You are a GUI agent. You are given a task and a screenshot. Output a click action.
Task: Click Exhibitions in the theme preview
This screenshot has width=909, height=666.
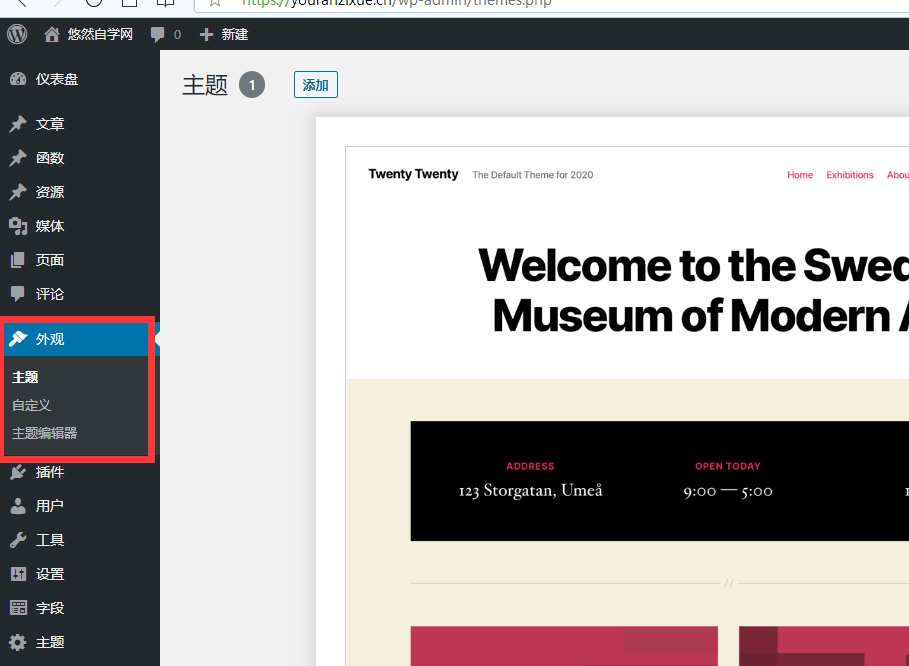(850, 175)
